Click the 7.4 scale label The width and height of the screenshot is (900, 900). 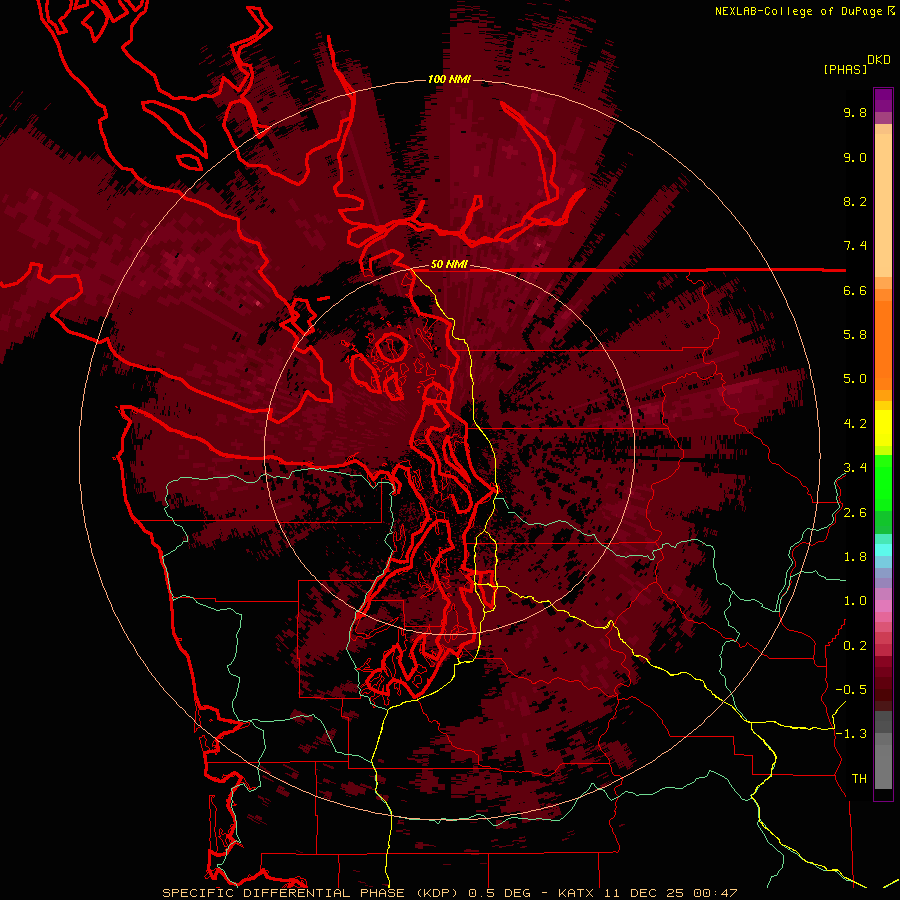coord(855,246)
